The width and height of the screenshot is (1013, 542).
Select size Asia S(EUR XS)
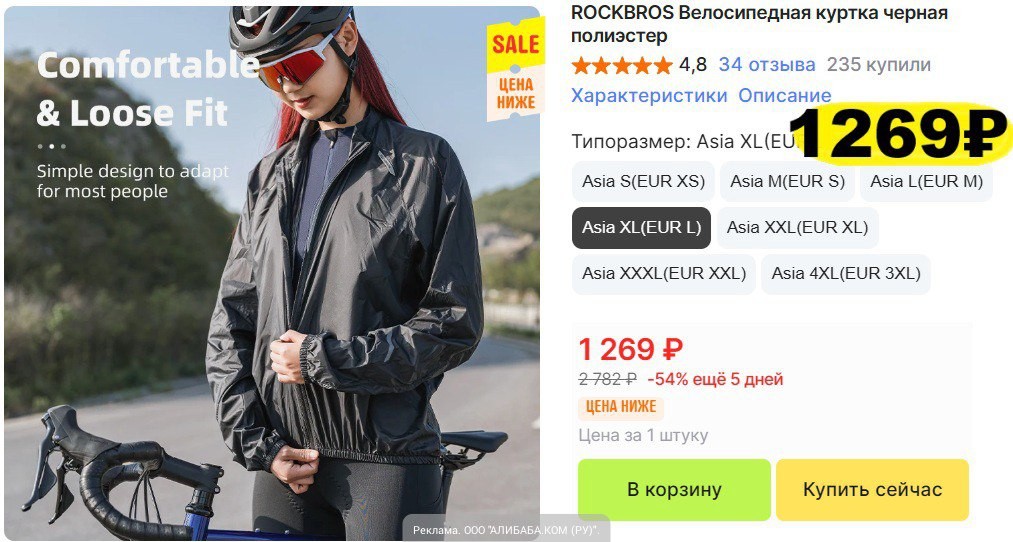(643, 182)
